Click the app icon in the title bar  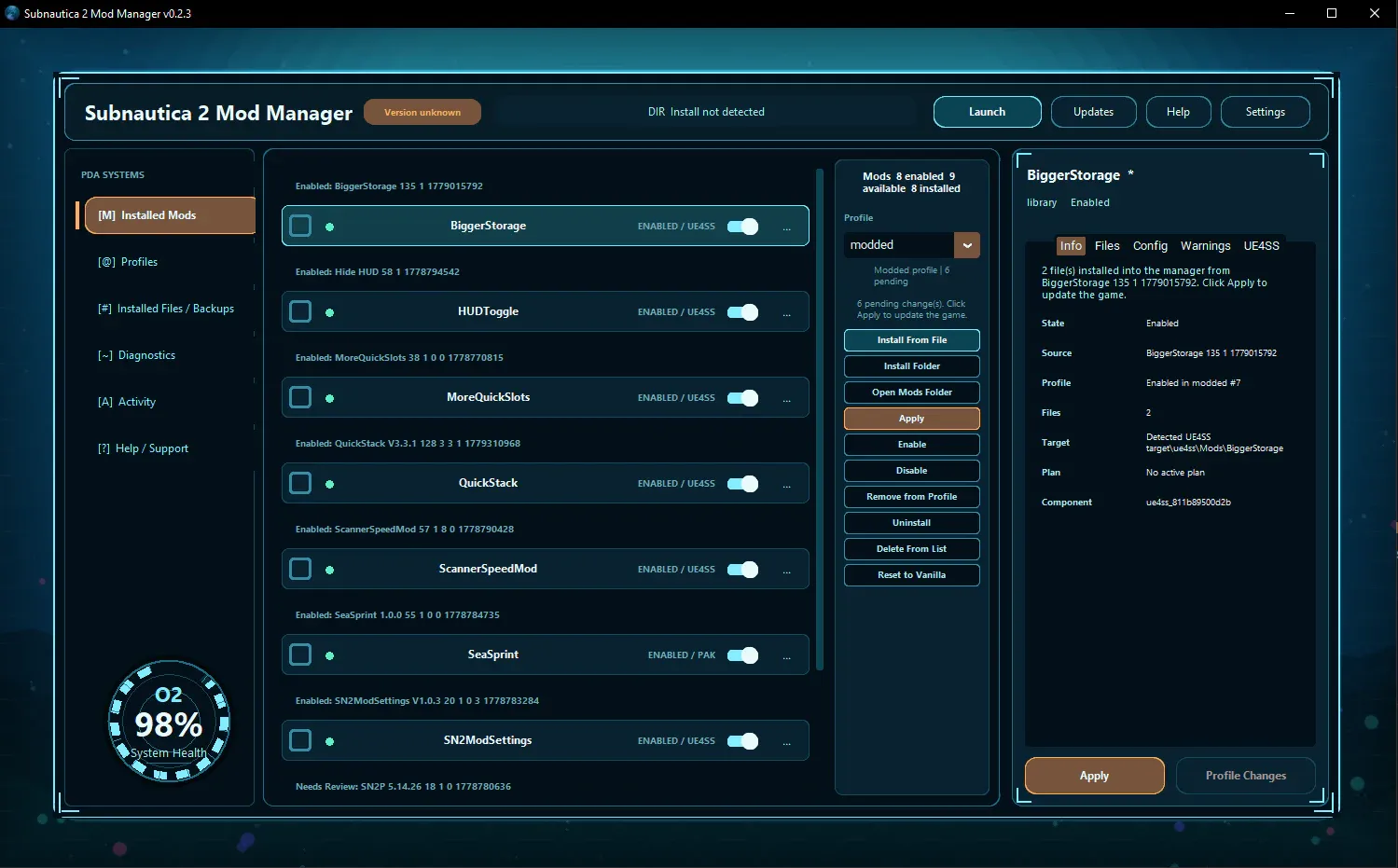12,13
